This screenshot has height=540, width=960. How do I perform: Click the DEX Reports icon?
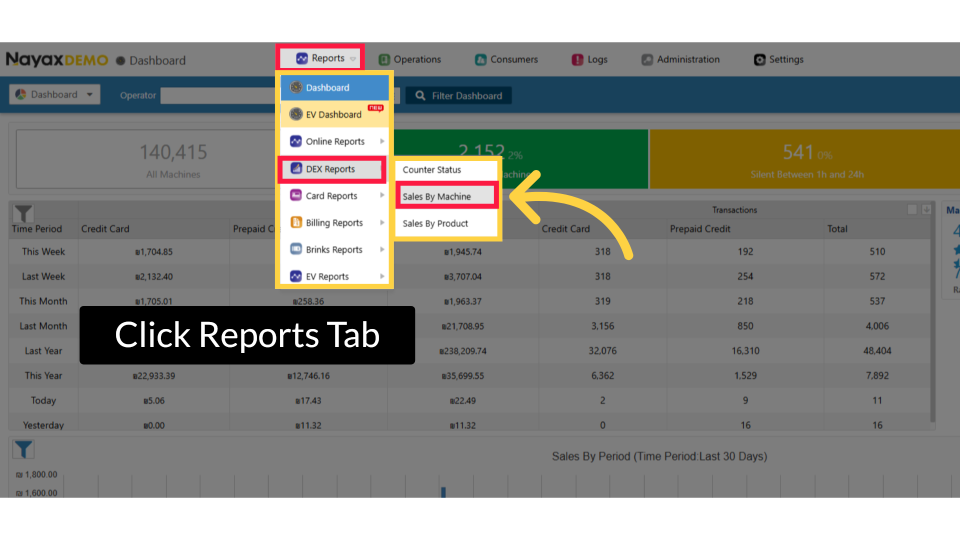coord(296,168)
